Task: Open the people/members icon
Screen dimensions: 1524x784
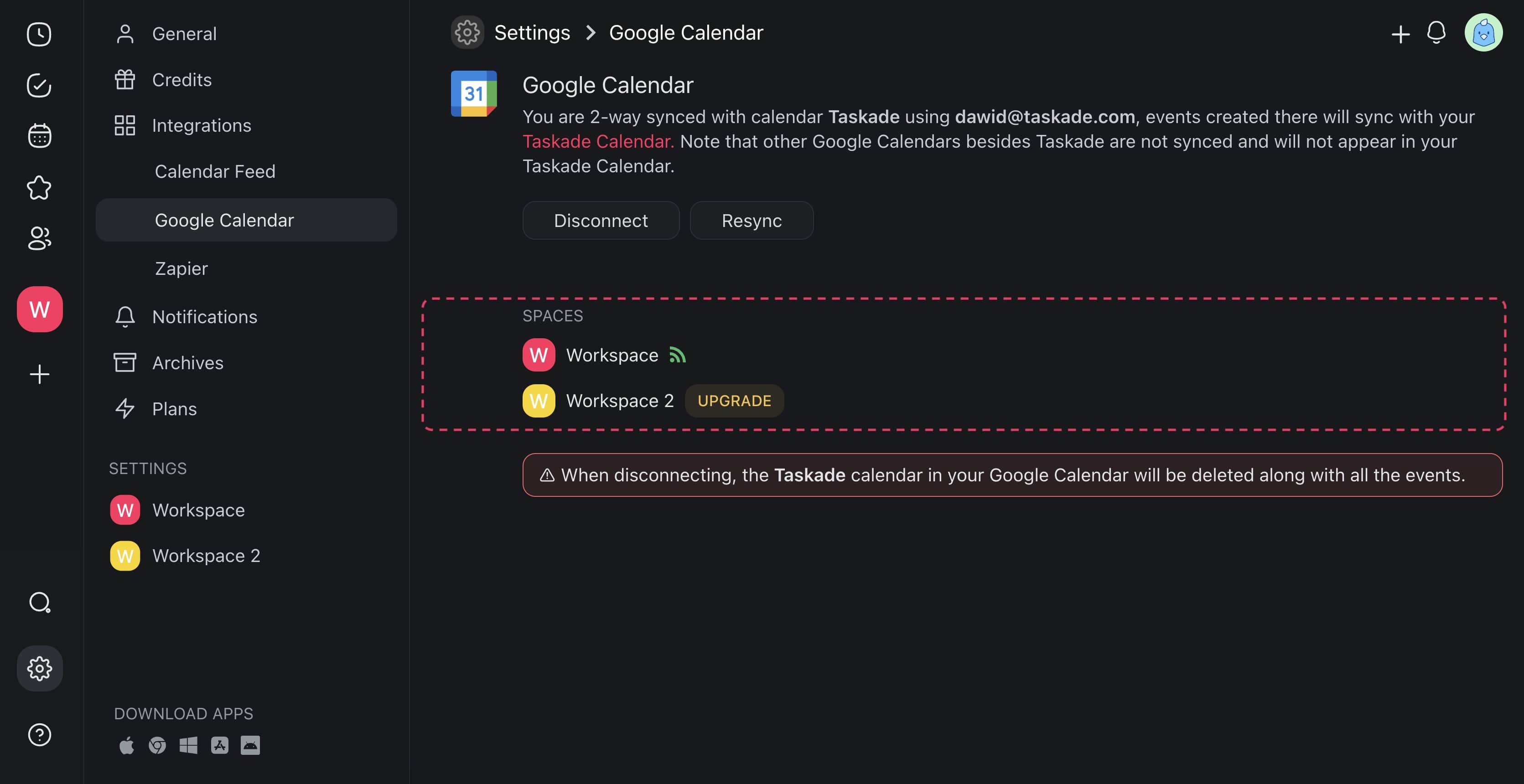Action: point(39,238)
